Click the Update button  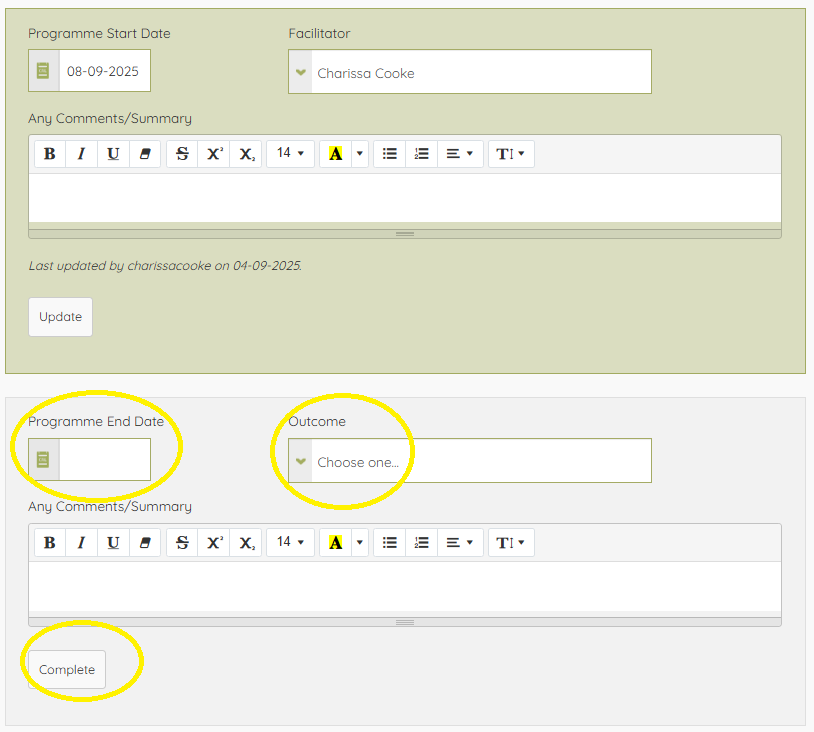click(60, 317)
